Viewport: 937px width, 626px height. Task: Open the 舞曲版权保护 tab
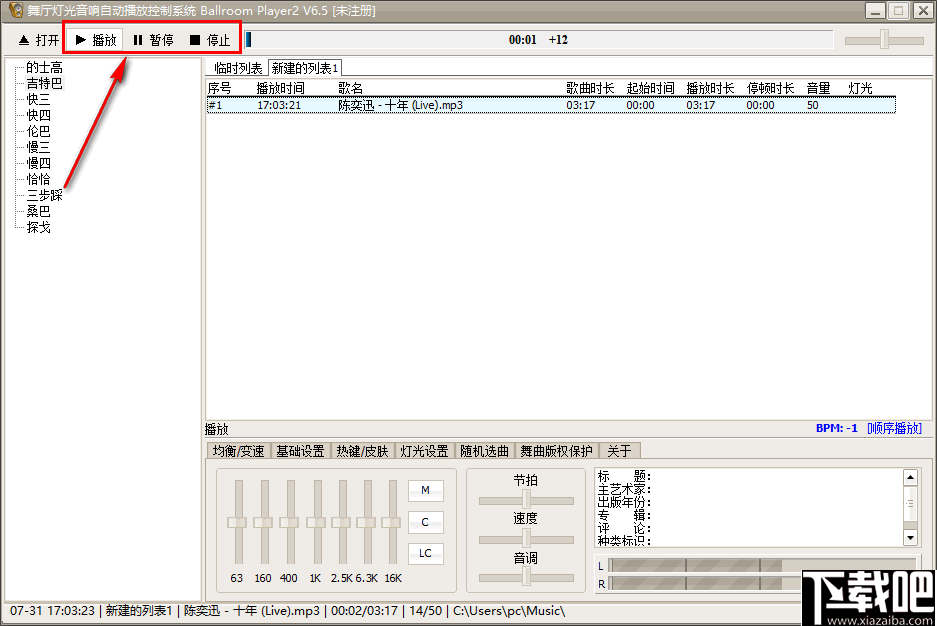point(556,451)
